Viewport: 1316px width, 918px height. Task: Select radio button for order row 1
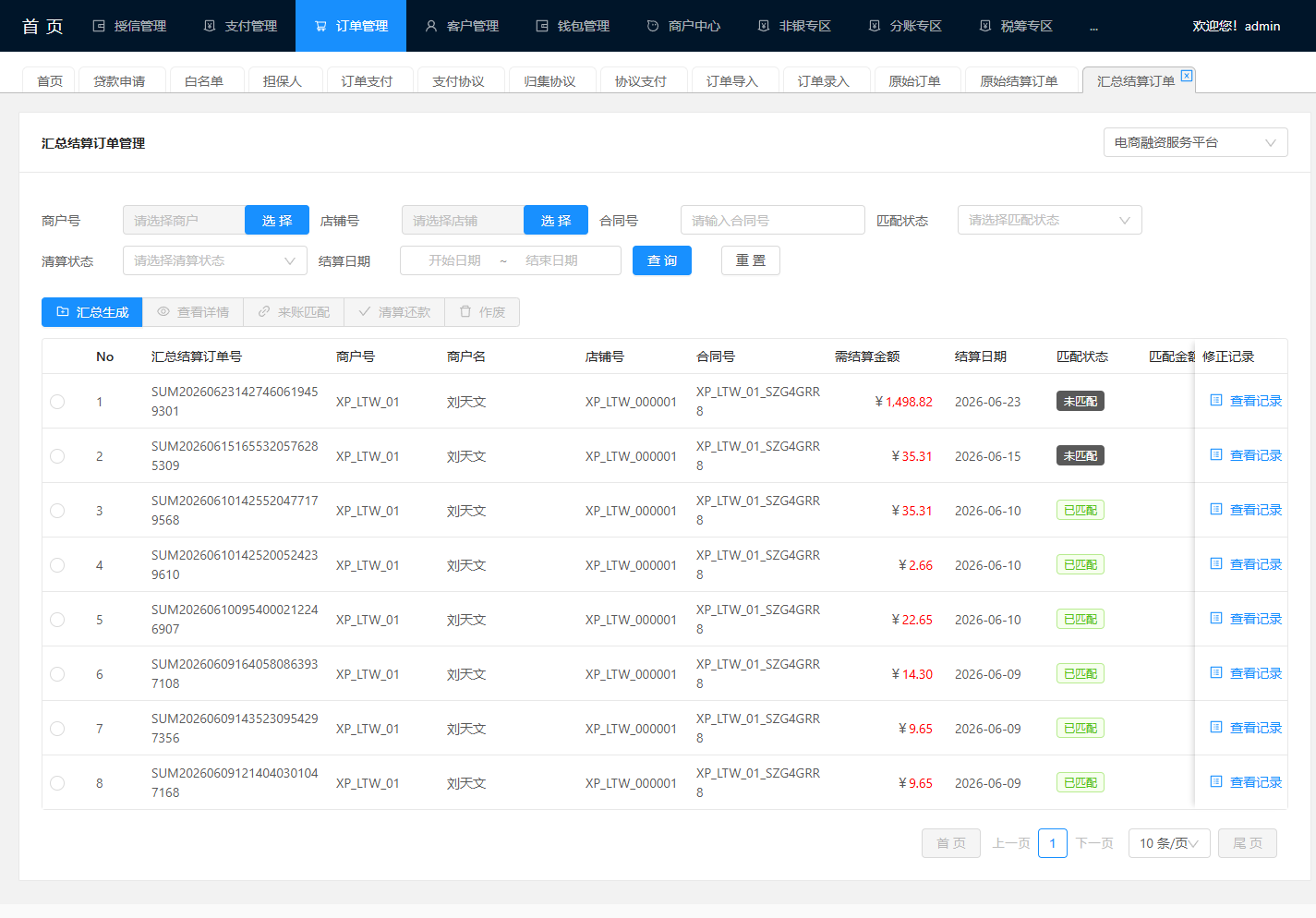(x=57, y=402)
